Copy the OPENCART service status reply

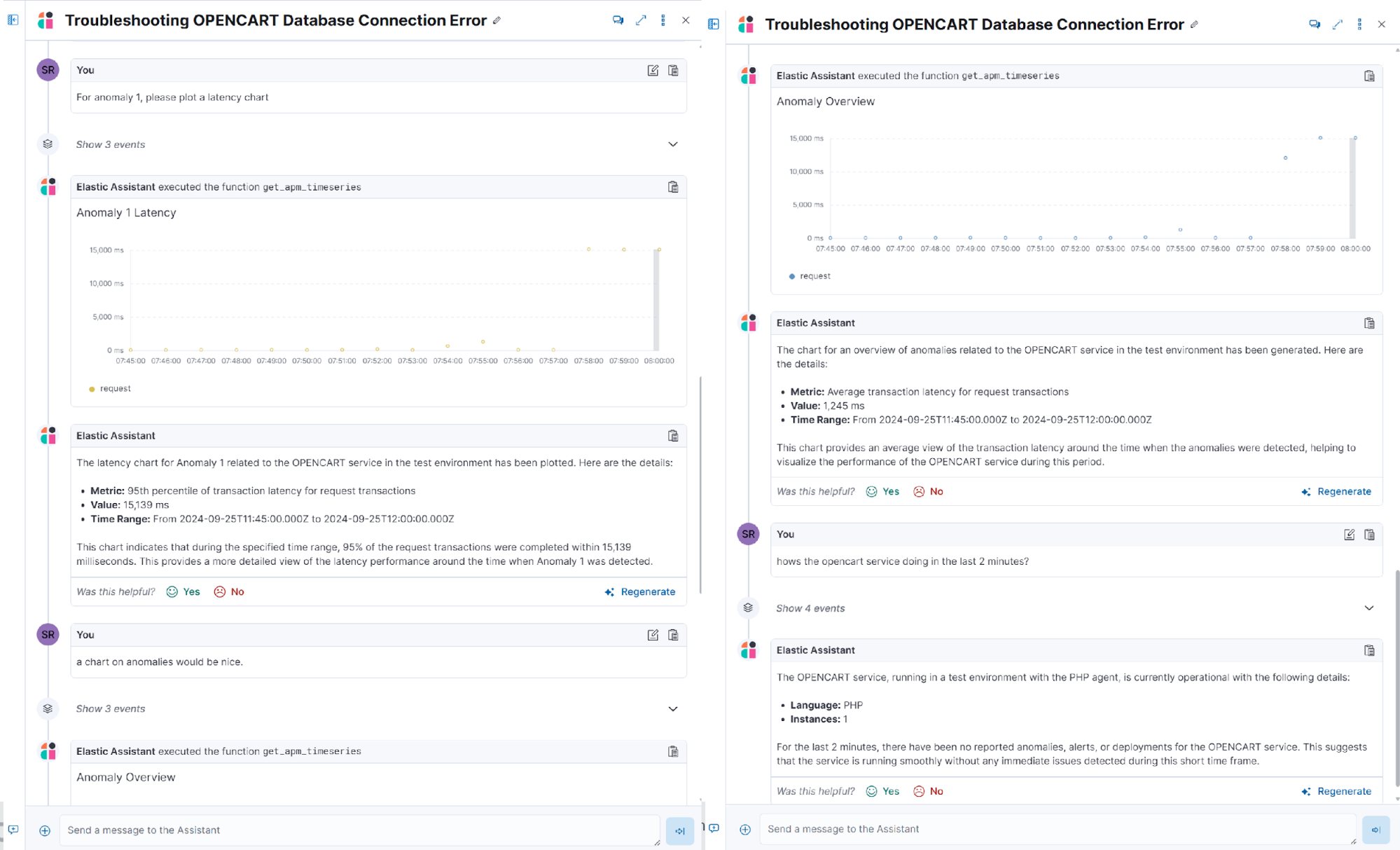(1369, 650)
